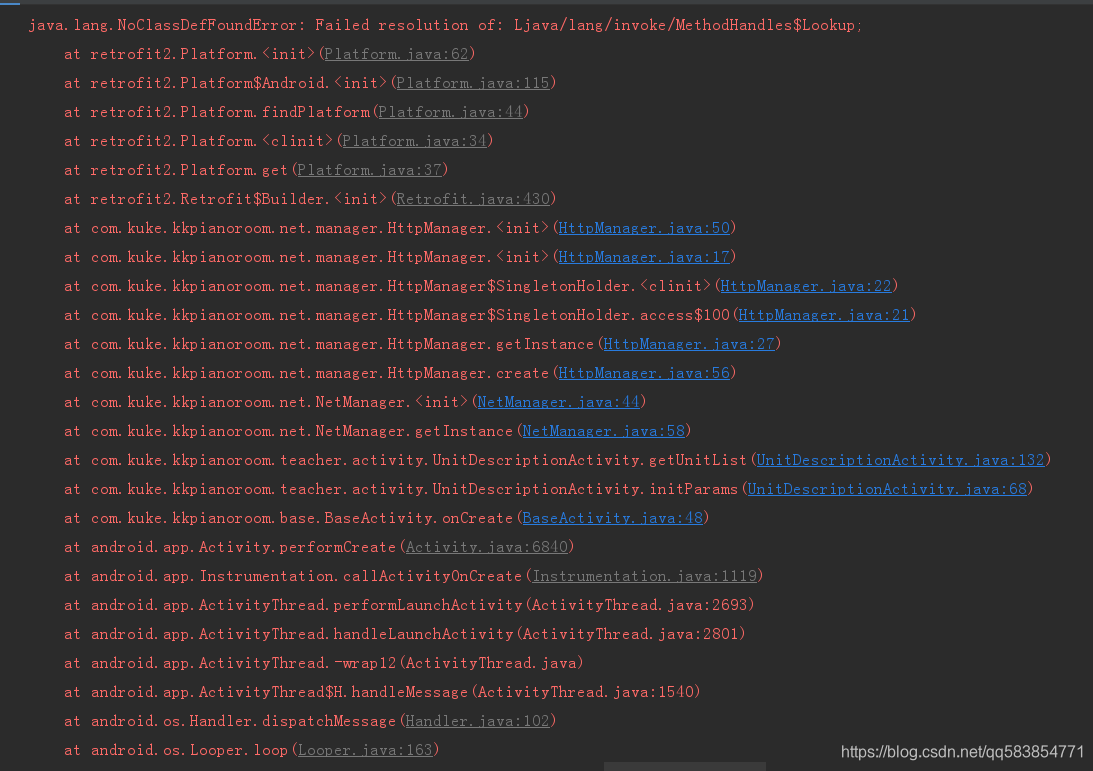Open the HttpManager.java:50 init link

pos(643,228)
